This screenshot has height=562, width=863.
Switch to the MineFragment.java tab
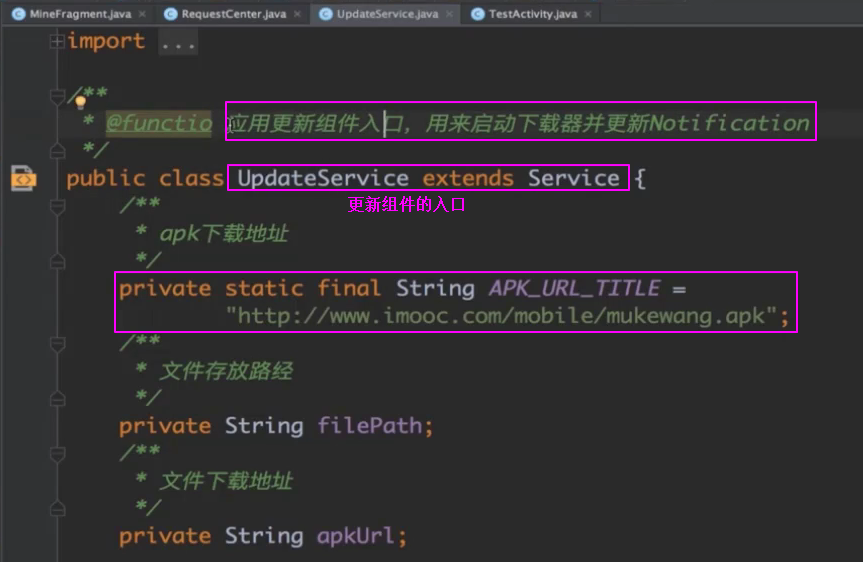coord(80,14)
